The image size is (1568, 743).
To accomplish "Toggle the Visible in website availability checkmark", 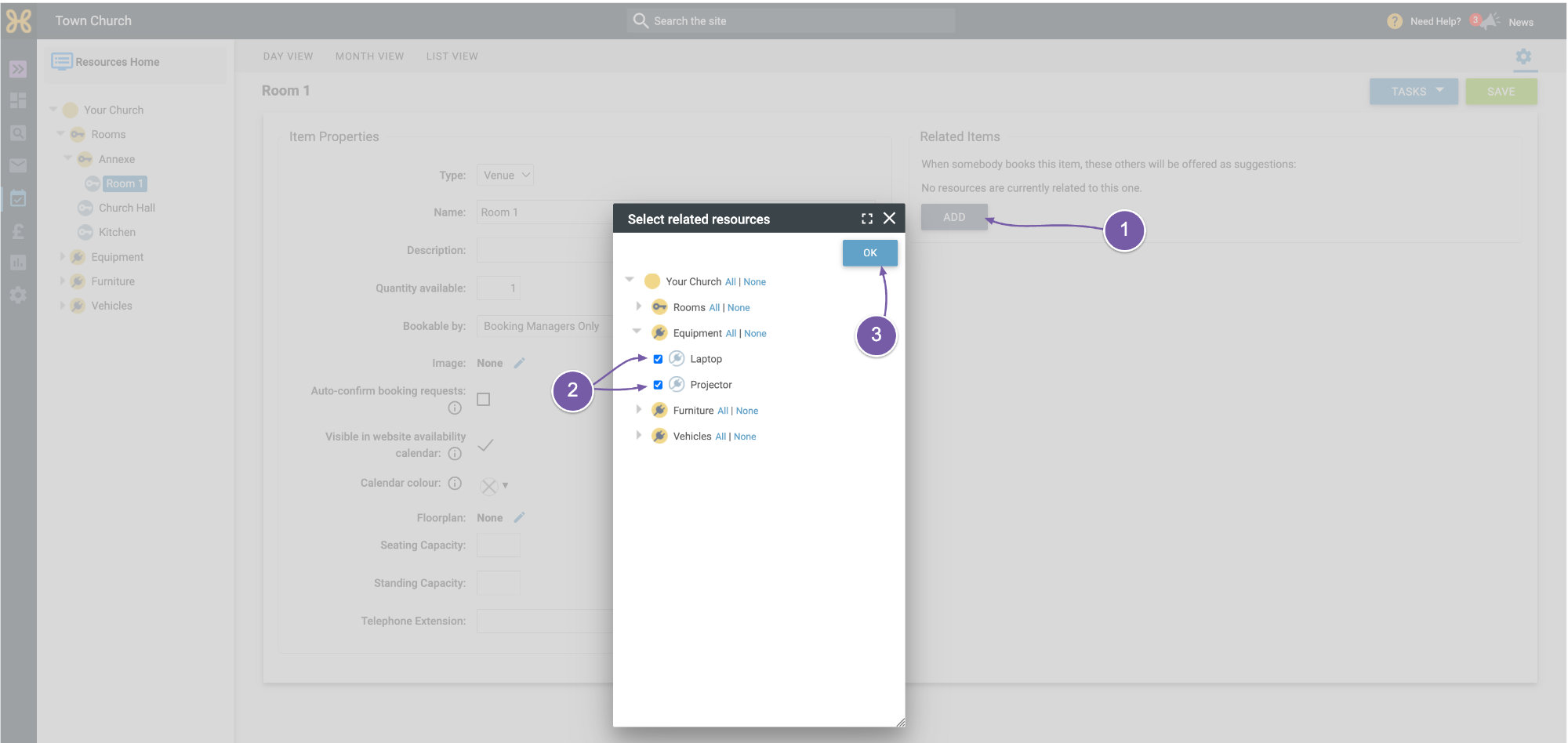I will tap(485, 445).
